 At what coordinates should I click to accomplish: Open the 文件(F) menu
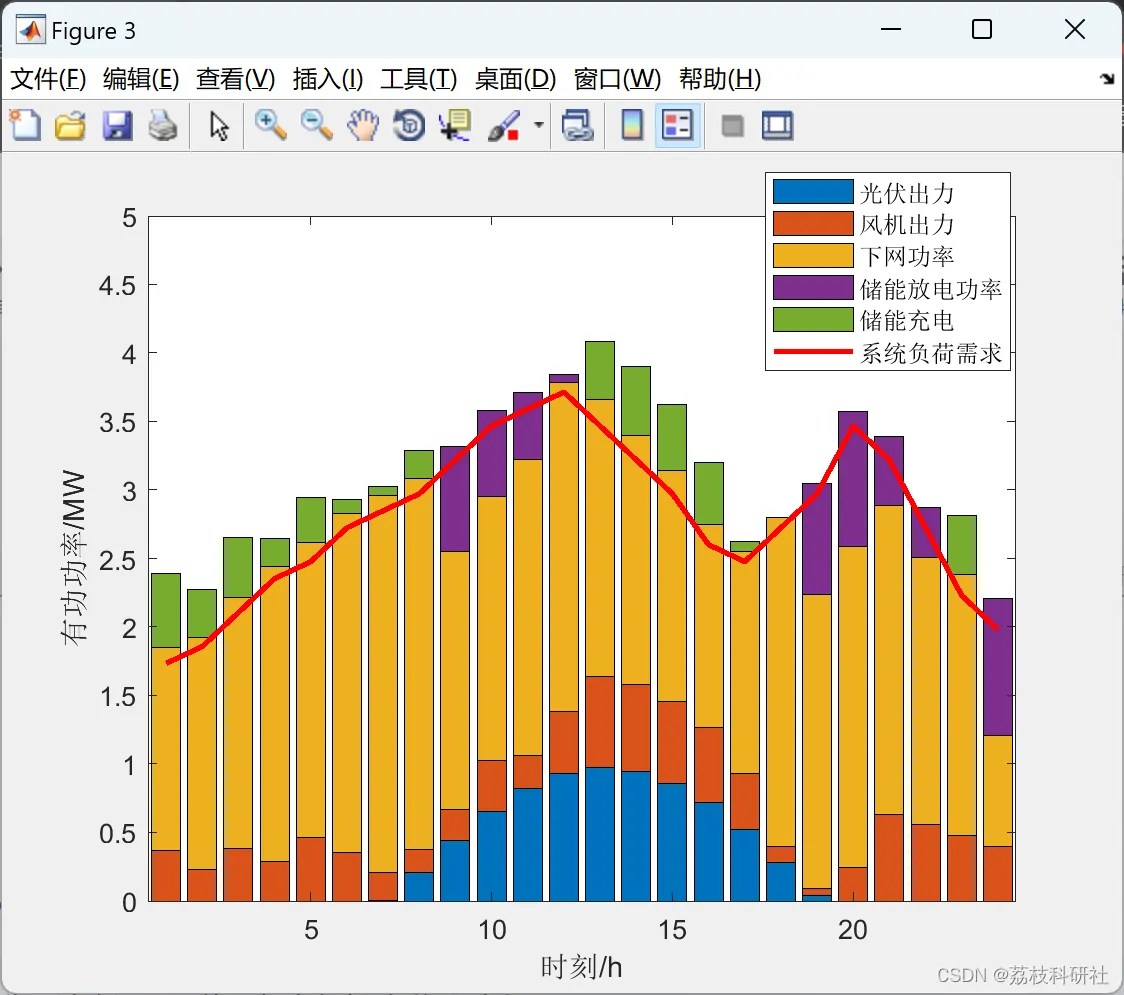48,79
